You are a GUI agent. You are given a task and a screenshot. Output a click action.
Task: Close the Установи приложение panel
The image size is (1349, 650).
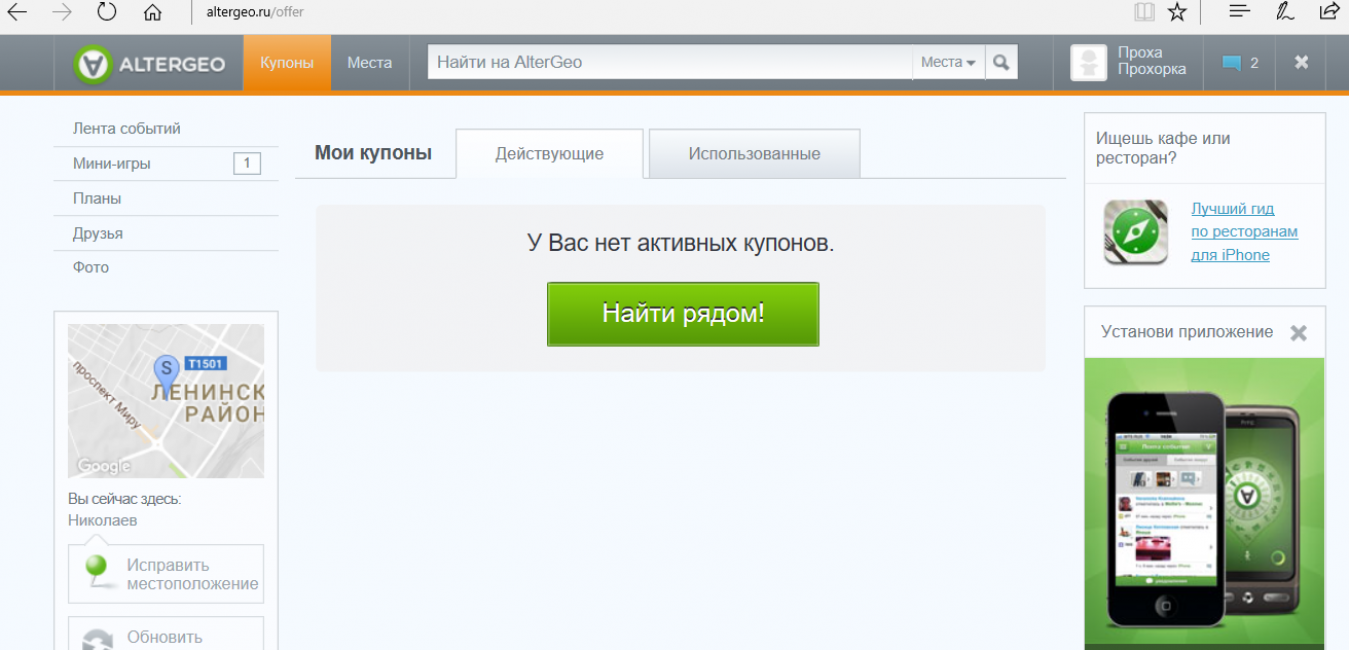1298,333
